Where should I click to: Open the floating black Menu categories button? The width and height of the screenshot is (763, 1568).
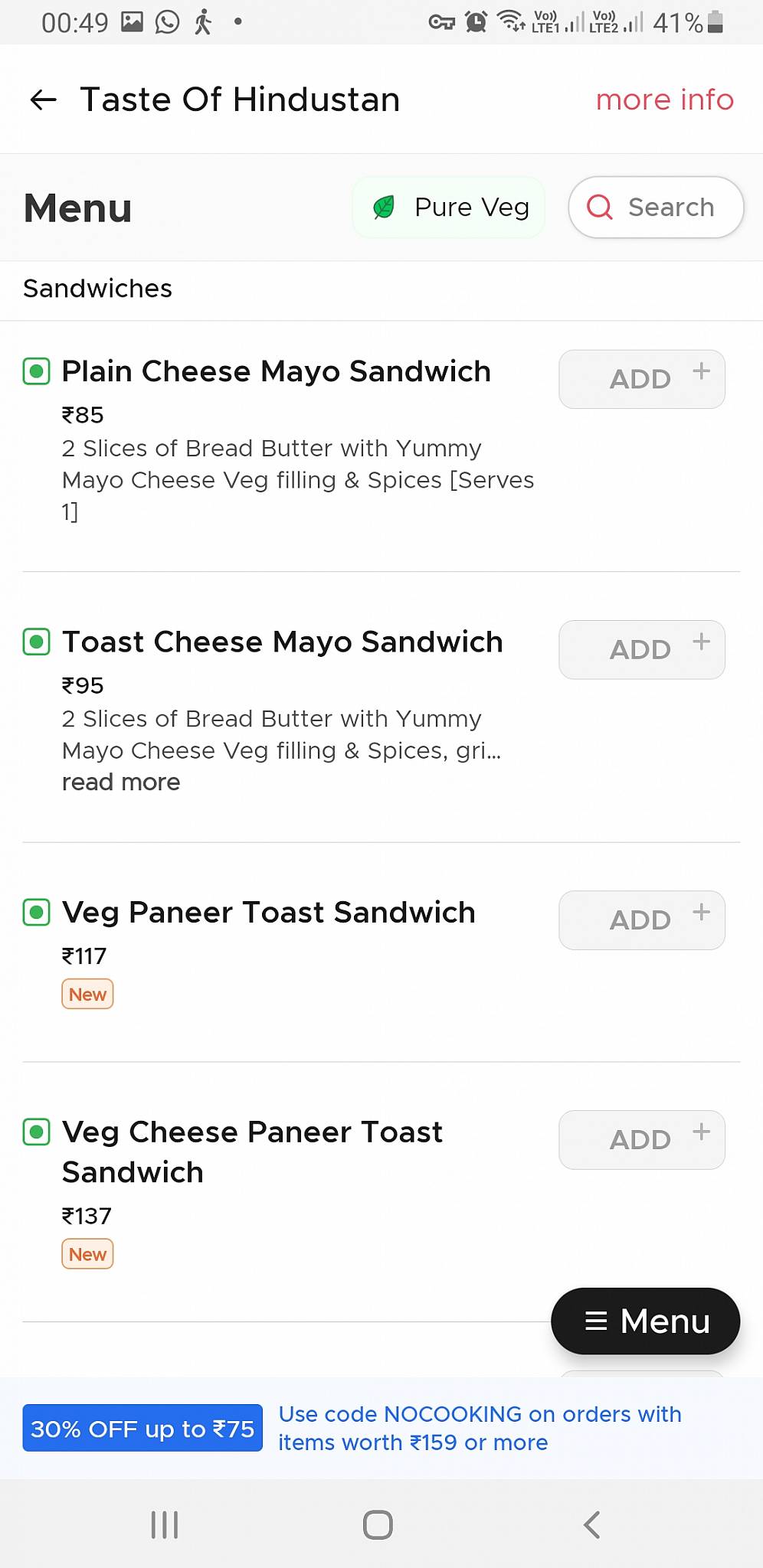(645, 1321)
